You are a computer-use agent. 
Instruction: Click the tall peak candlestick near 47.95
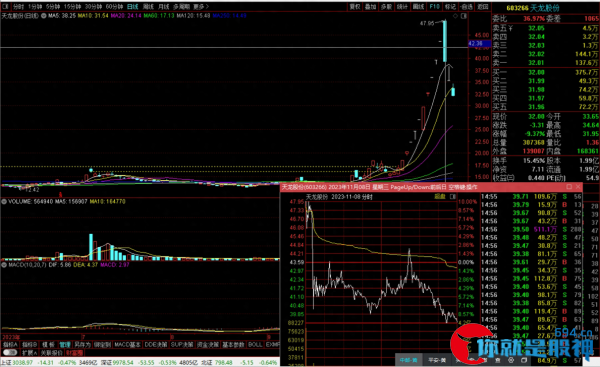pos(445,41)
